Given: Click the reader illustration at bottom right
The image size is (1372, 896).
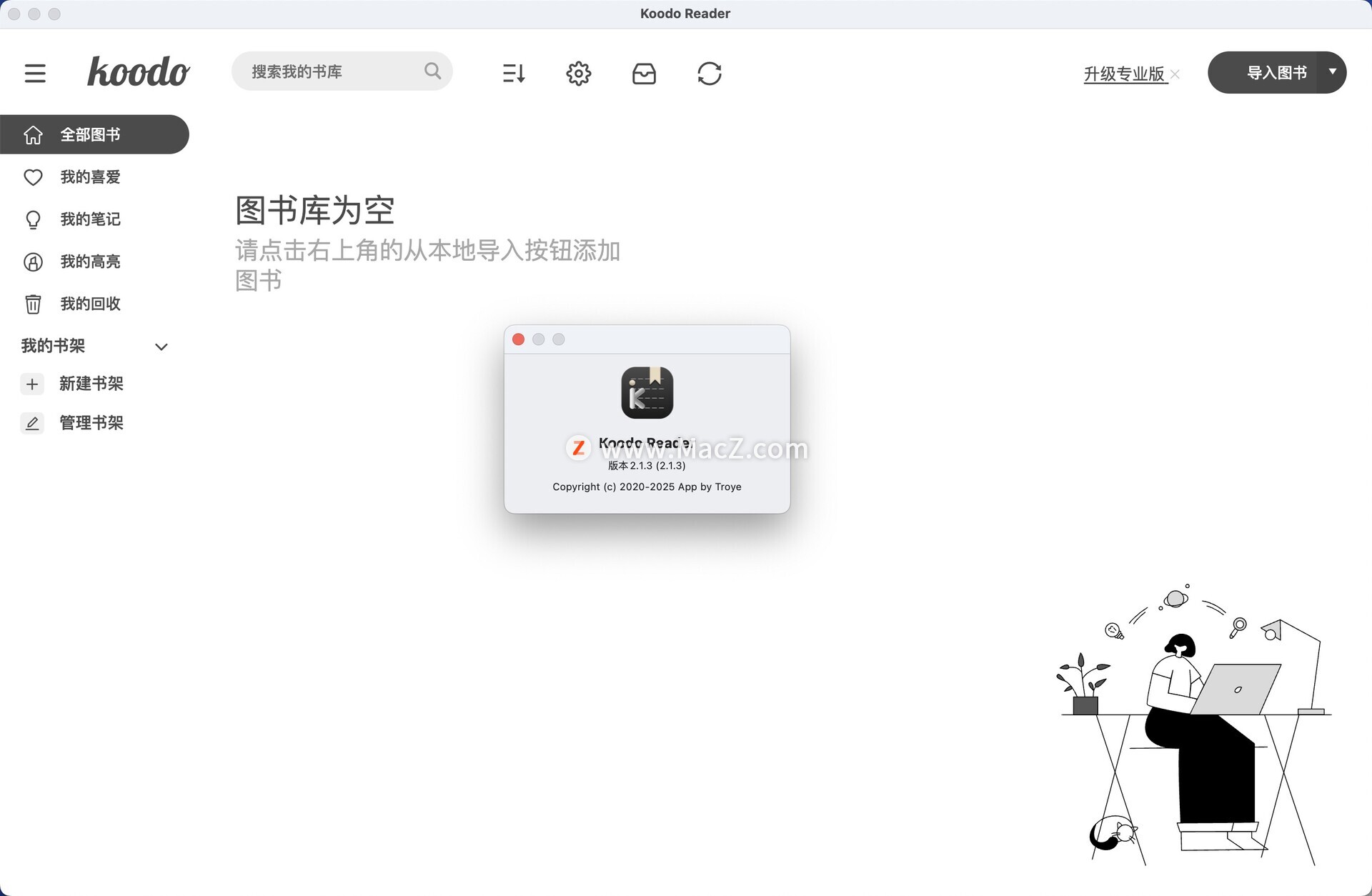Looking at the screenshot, I should [1193, 725].
